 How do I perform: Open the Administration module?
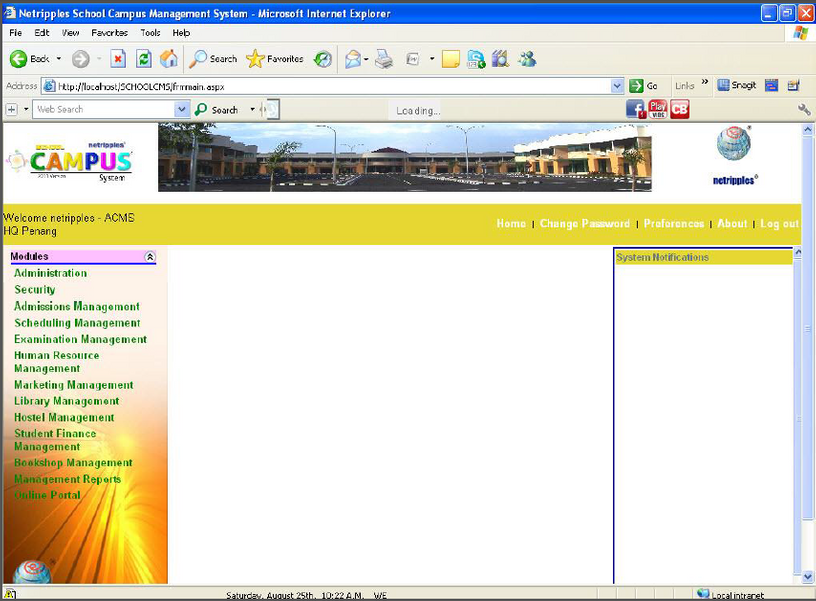click(x=50, y=273)
